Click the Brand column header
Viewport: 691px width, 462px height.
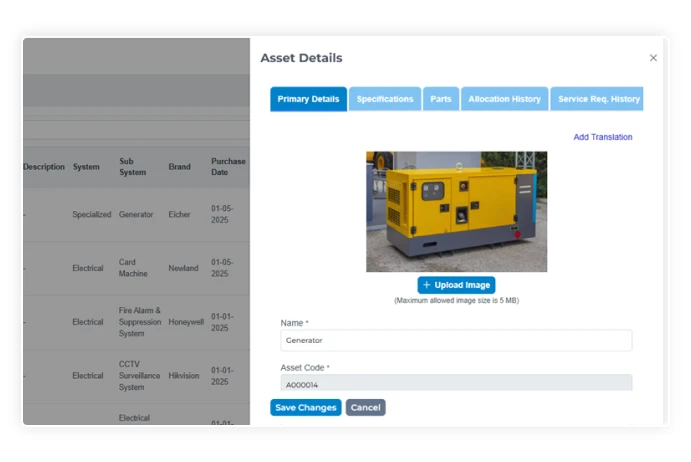pyautogui.click(x=179, y=167)
